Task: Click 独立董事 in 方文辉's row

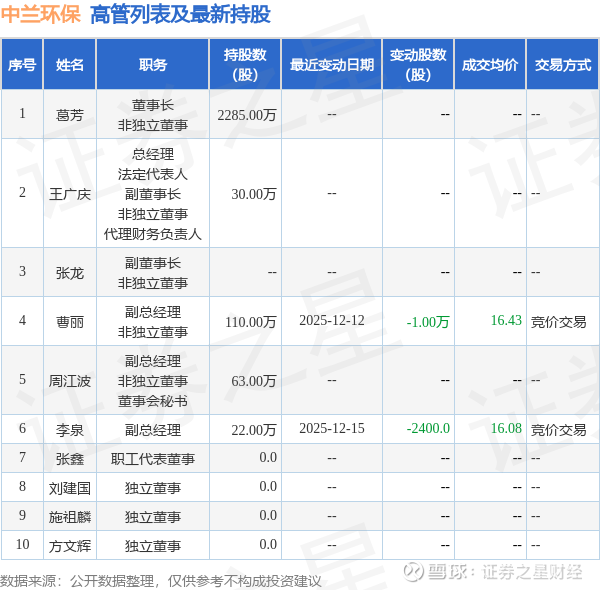Action: 153,546
